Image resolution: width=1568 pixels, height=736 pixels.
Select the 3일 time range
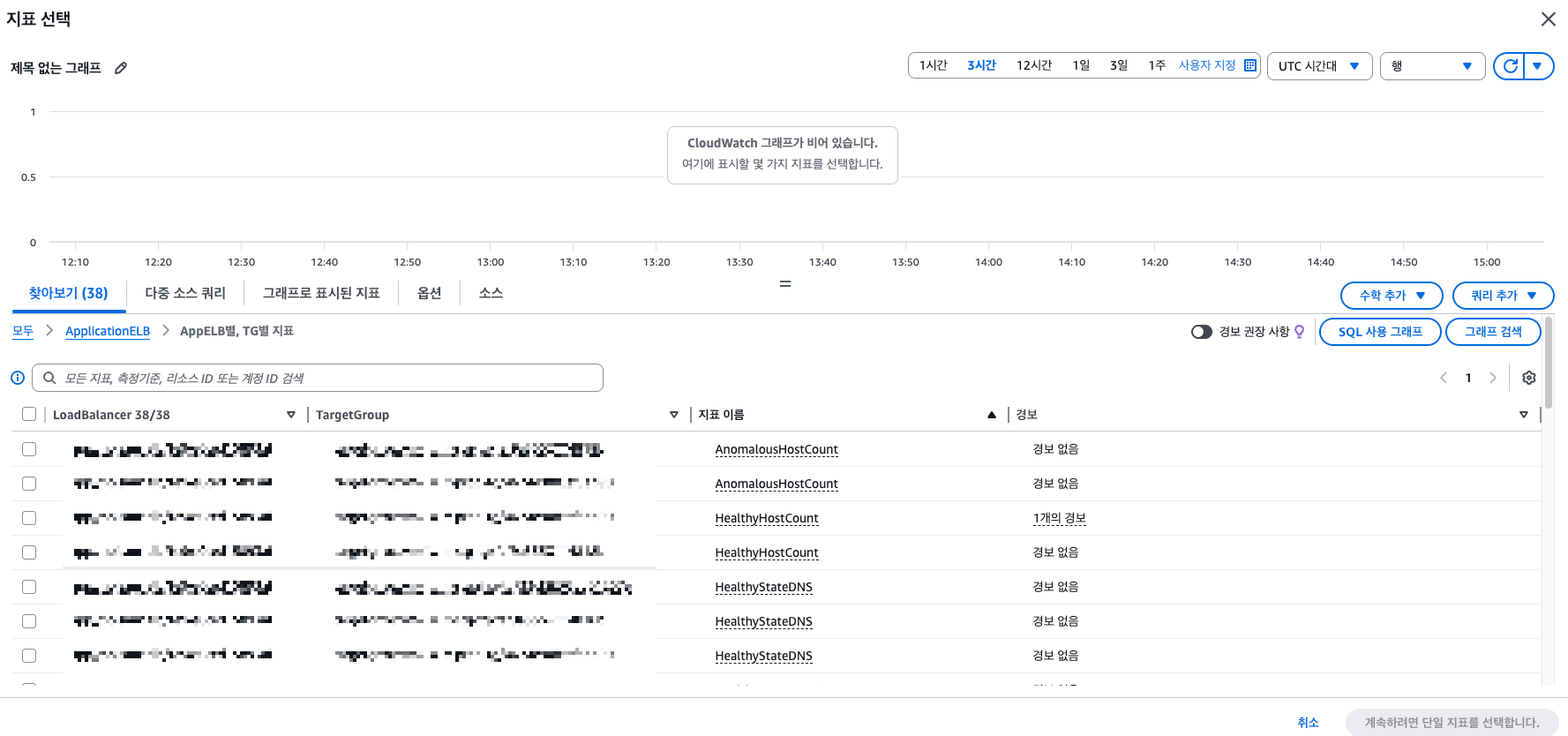(1119, 65)
